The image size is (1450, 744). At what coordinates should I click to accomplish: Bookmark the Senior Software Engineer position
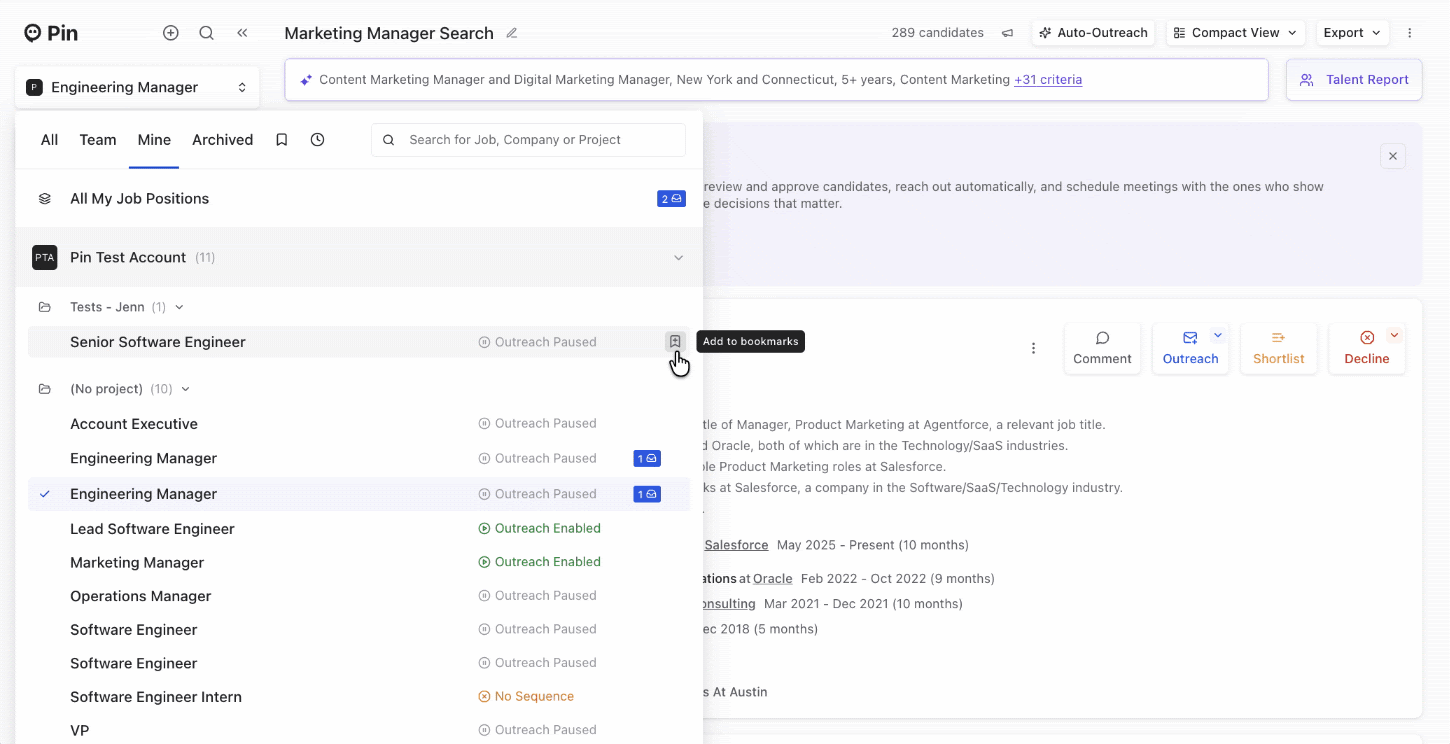[676, 342]
